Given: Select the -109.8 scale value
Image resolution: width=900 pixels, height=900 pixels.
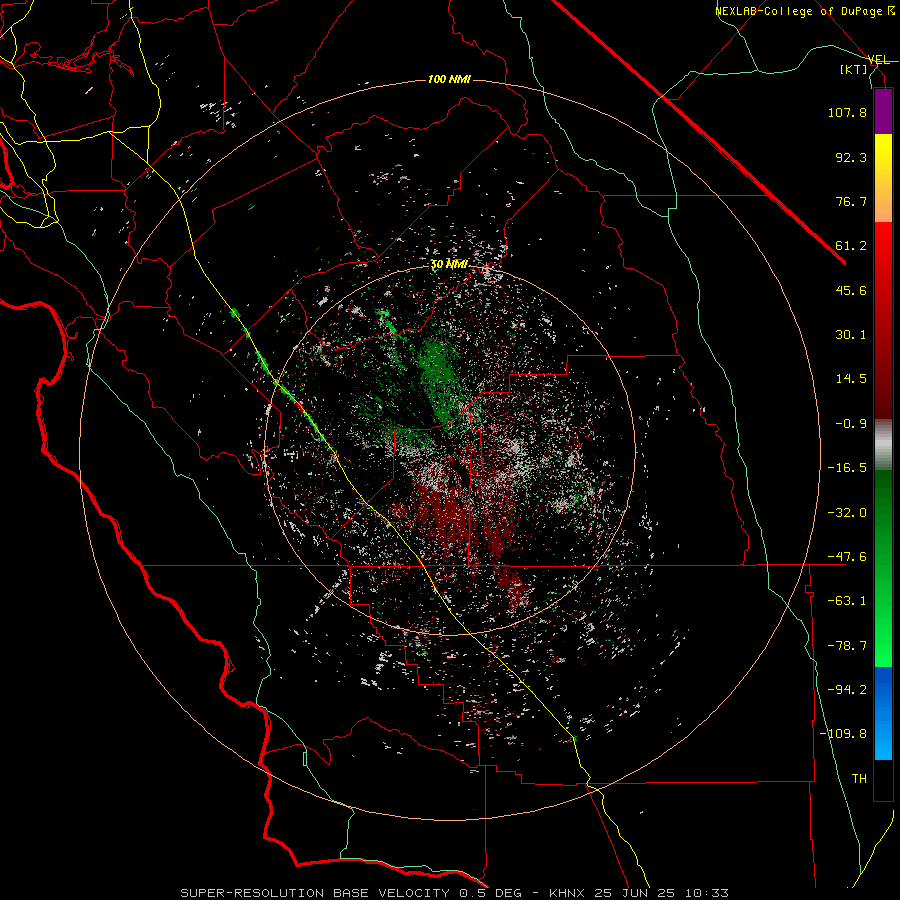Looking at the screenshot, I should pos(843,734).
